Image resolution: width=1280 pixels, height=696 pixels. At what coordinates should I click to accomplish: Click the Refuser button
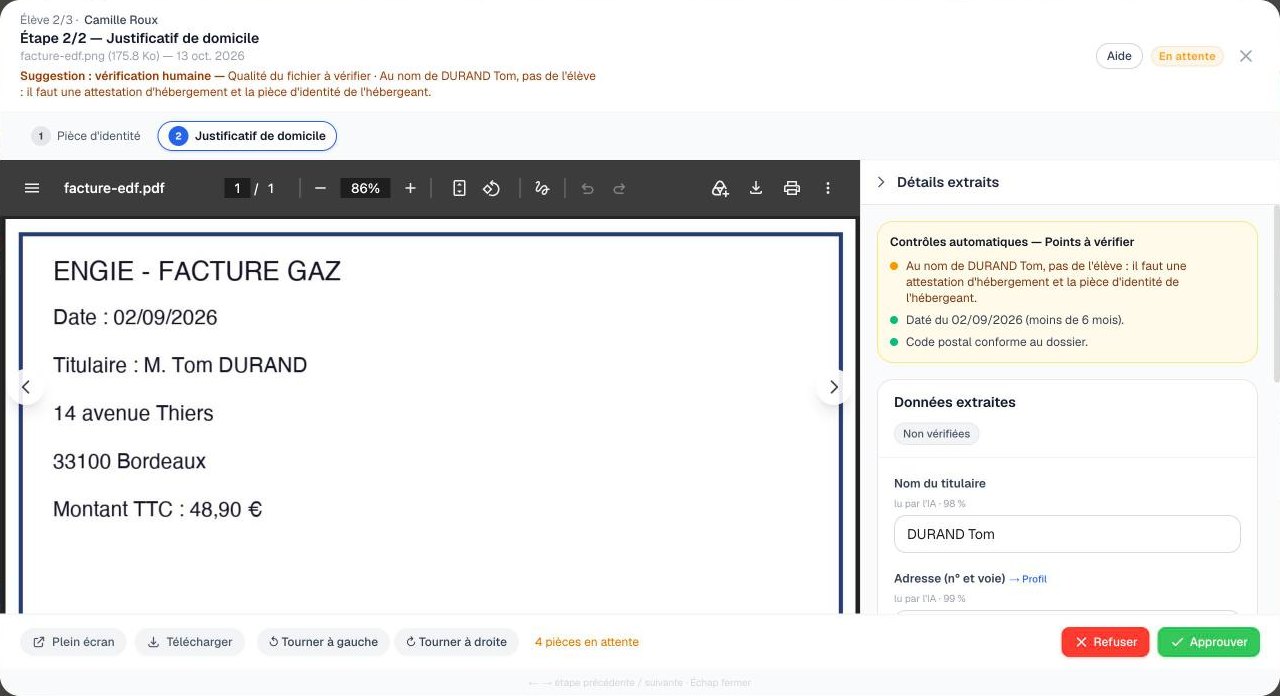tap(1105, 642)
